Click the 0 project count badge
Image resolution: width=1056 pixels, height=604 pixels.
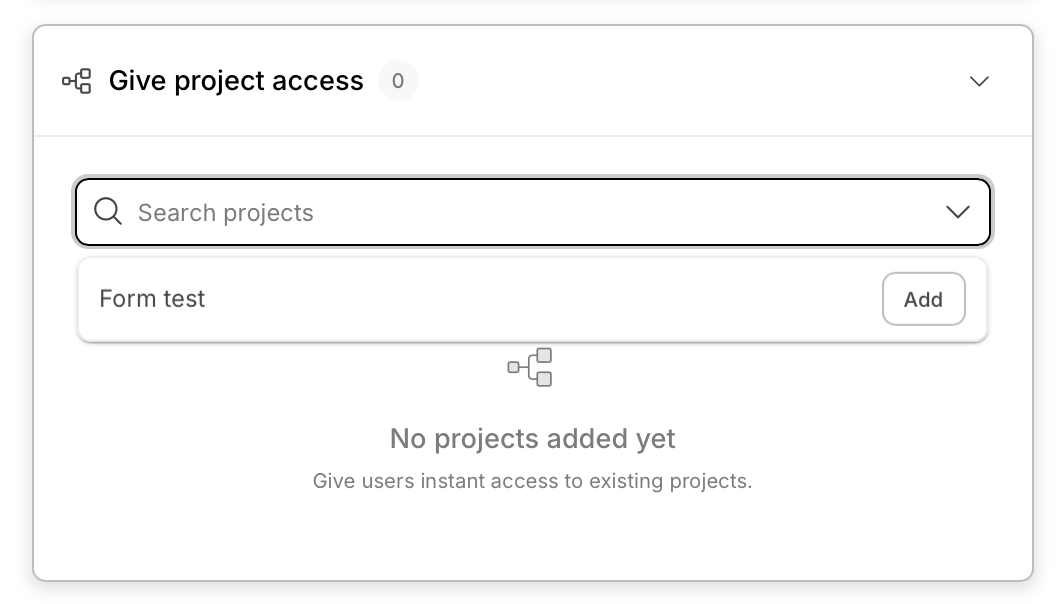tap(398, 81)
